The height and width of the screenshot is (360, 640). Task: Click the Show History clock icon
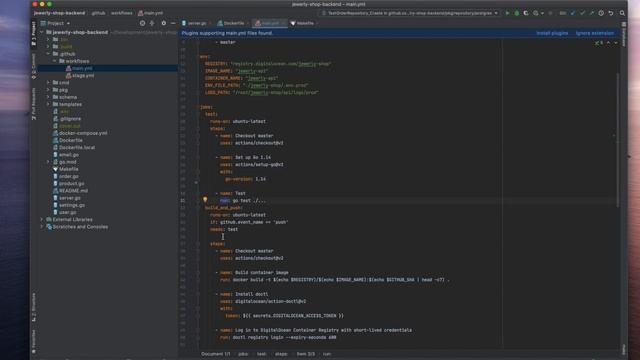click(601, 13)
